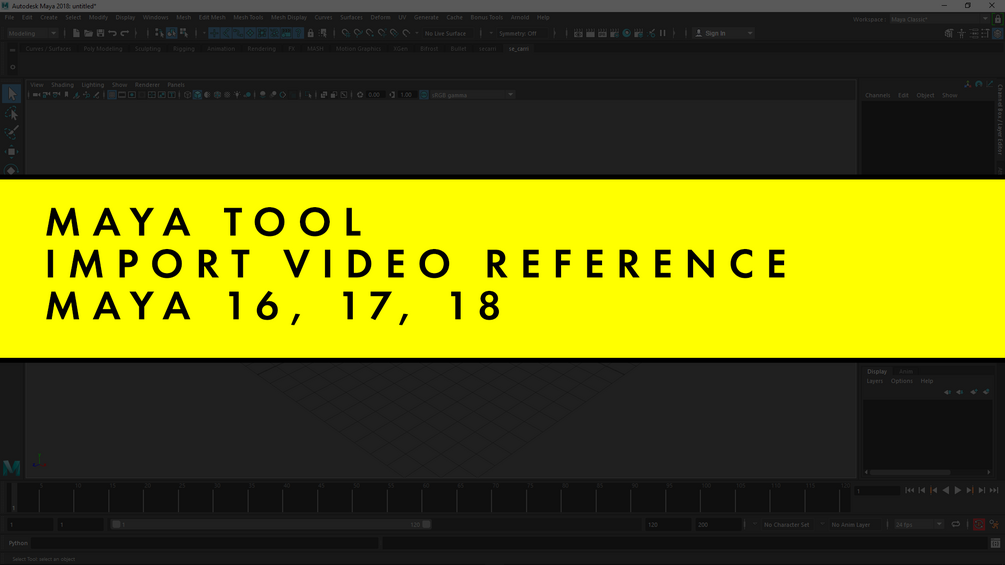Viewport: 1005px width, 565px height.
Task: Click the play forwards button
Action: 958,491
